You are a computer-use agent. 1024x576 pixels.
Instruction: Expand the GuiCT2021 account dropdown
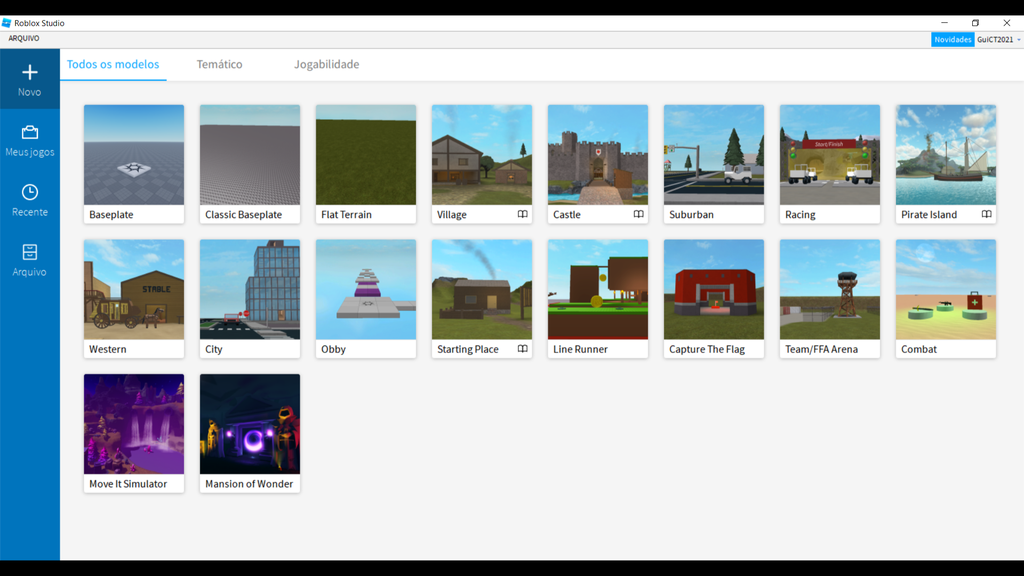[x=999, y=40]
